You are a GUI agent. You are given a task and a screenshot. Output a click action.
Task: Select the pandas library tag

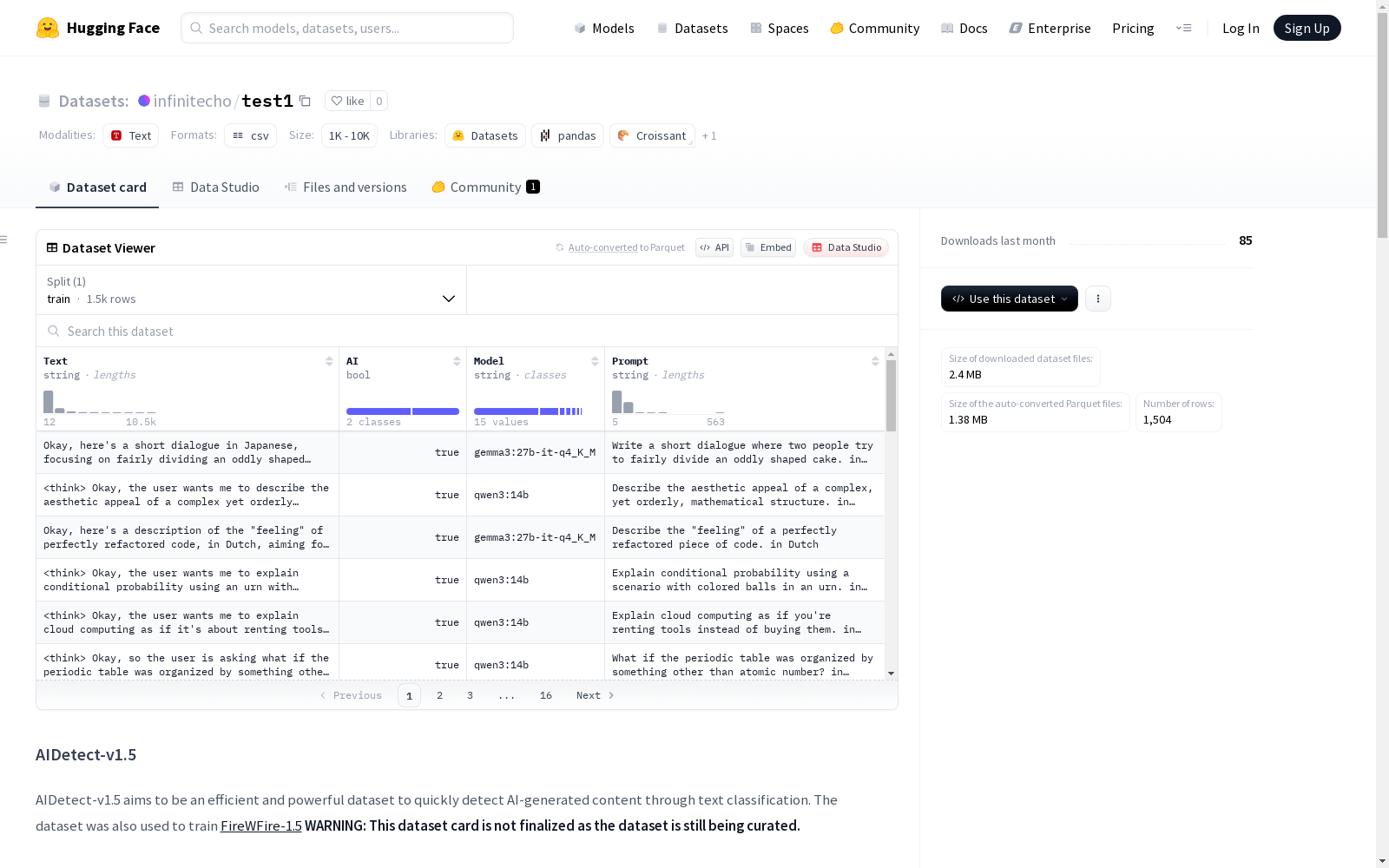click(568, 135)
